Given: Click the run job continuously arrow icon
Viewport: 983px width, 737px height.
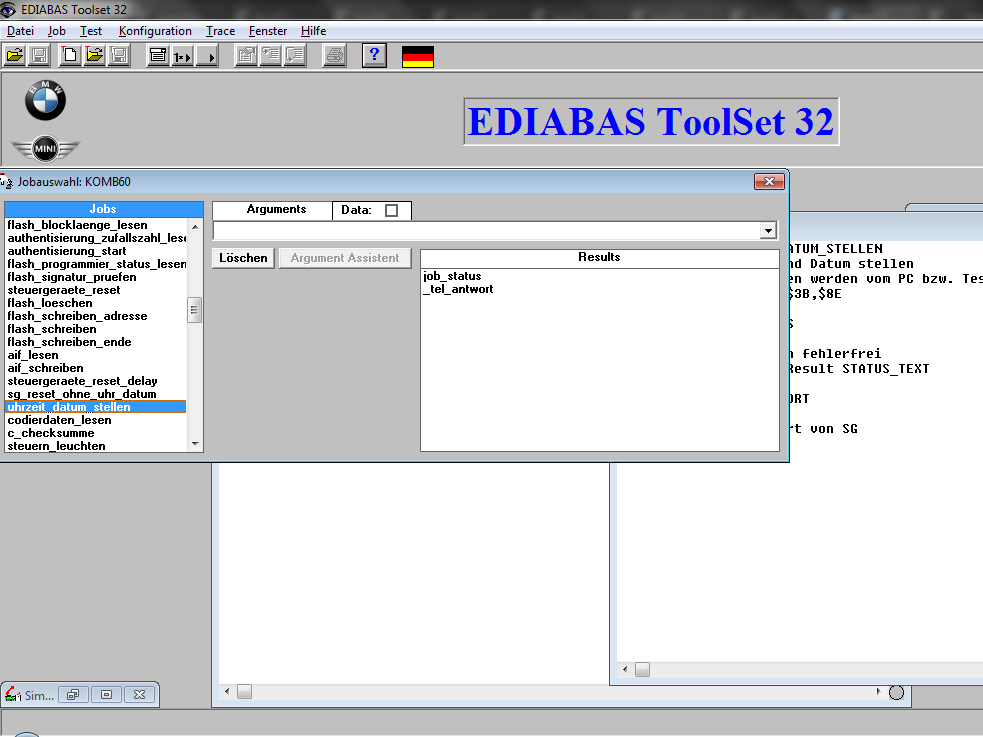Looking at the screenshot, I should (x=207, y=56).
